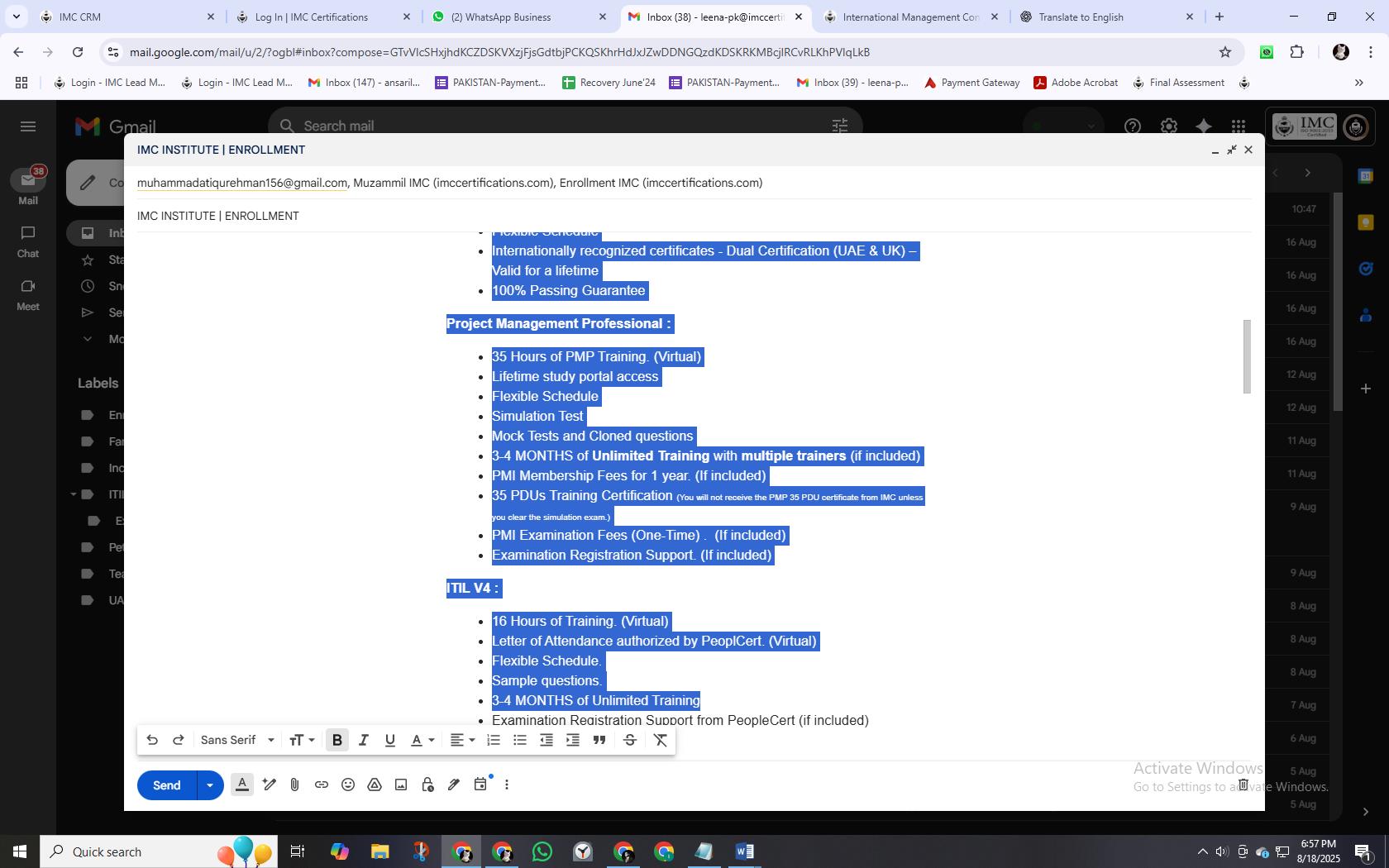Image resolution: width=1389 pixels, height=868 pixels.
Task: Click the subject field
Action: point(694,216)
